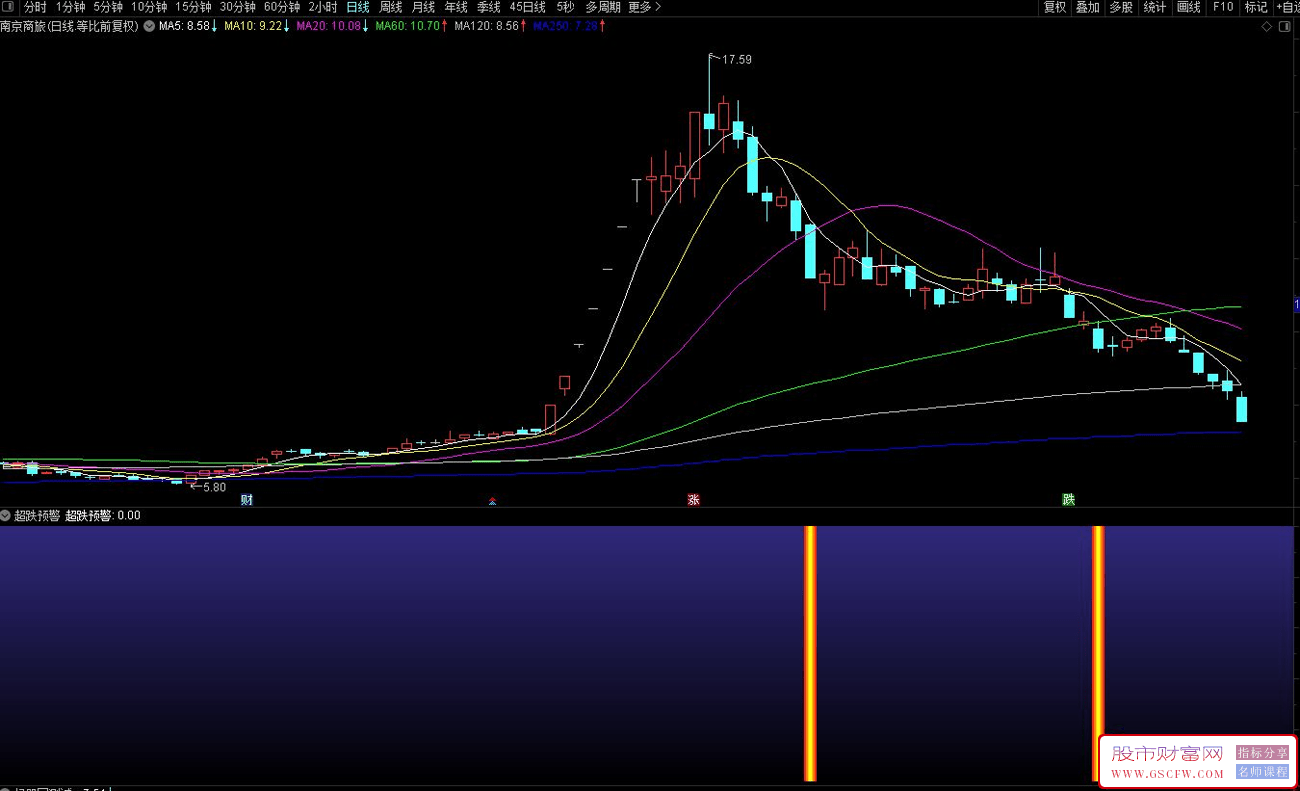
Task: Switch to 周线 weekly chart
Action: click(391, 7)
